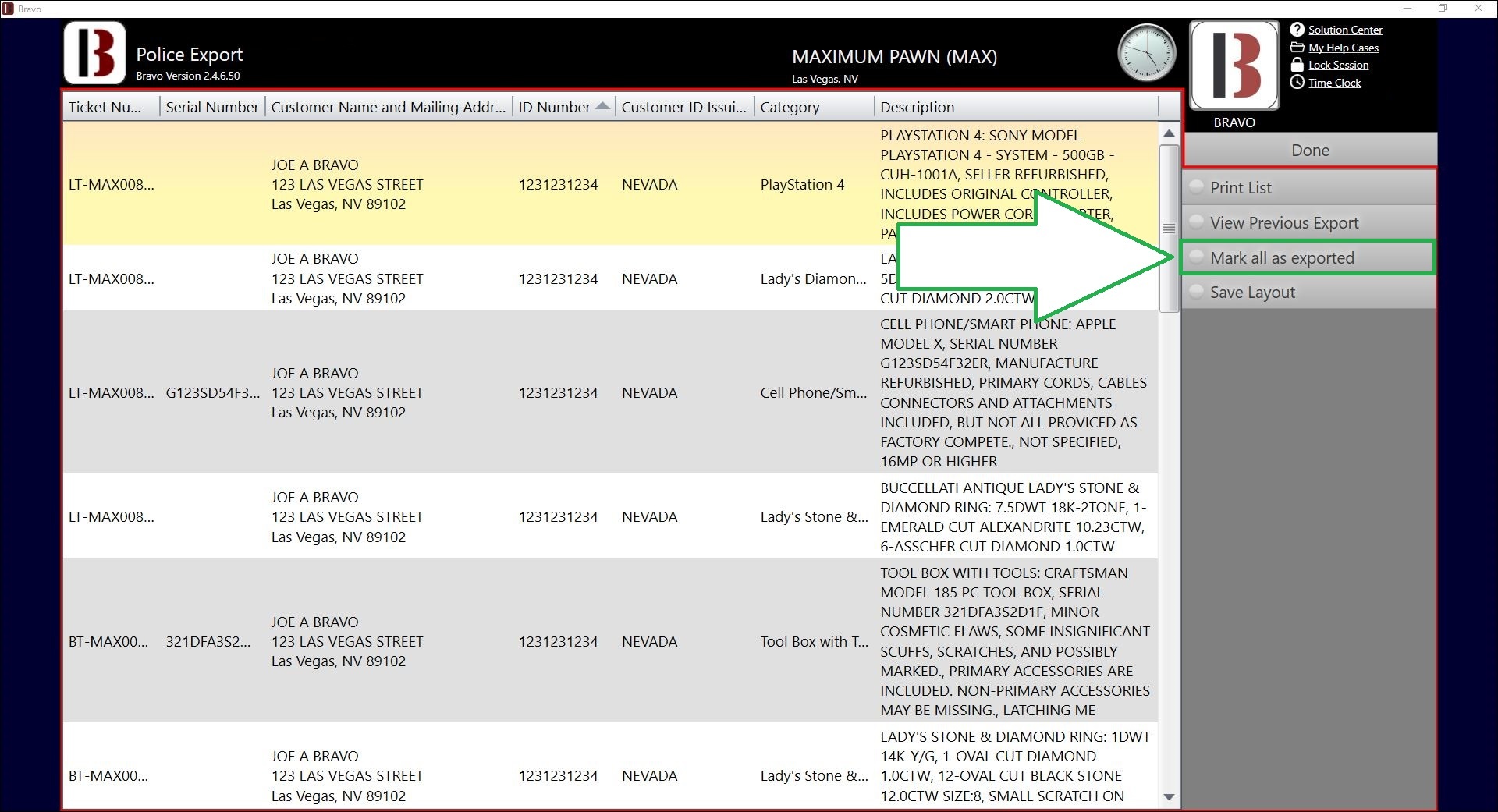Click the Save Layout round indicator

[x=1196, y=292]
